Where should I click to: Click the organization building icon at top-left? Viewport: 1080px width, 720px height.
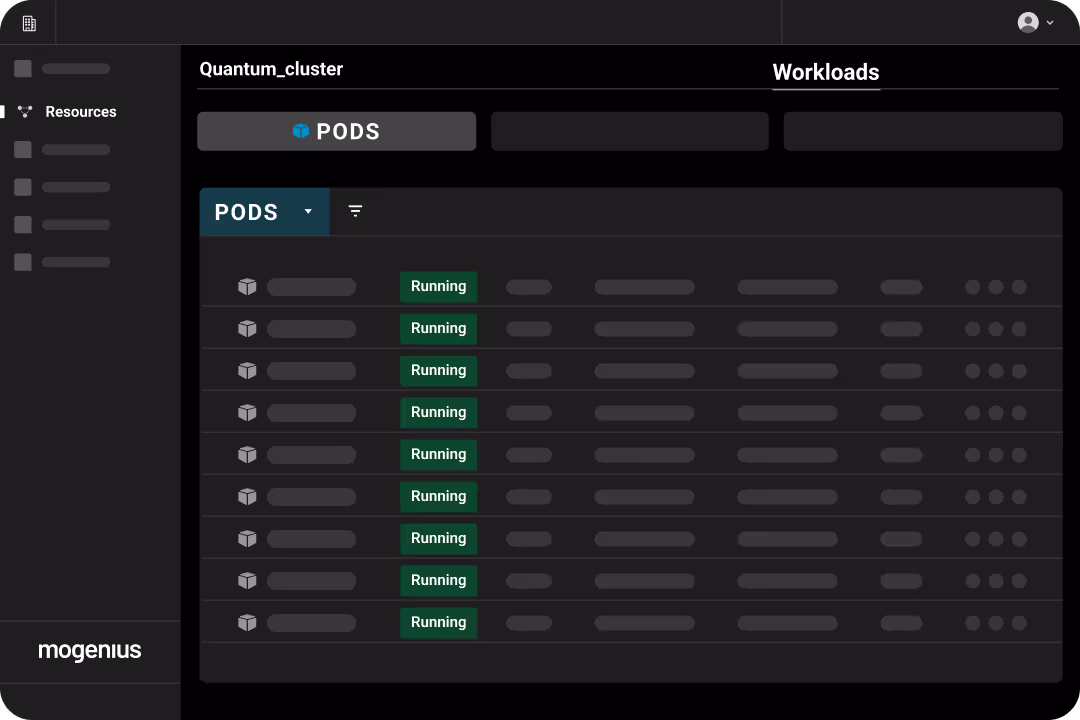(29, 23)
